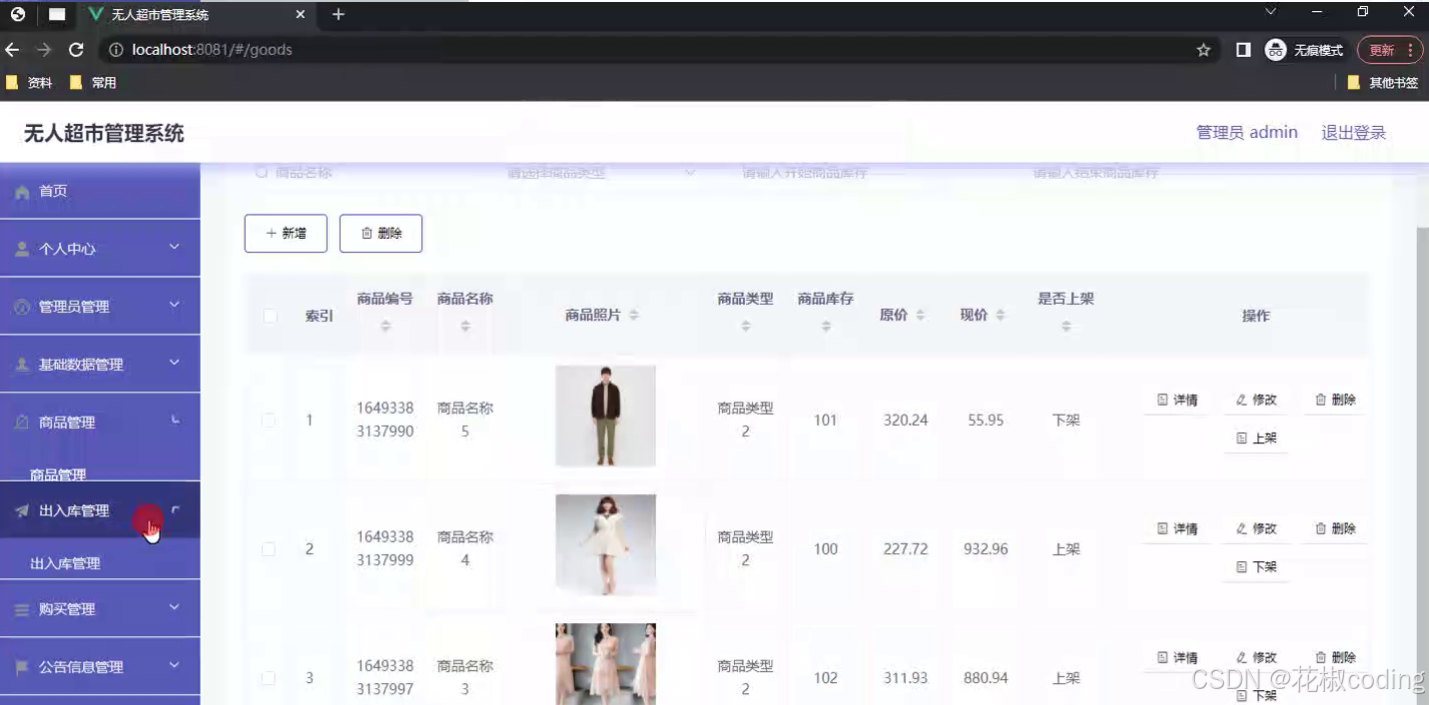Select 商品管理 submenu item
Screen dimensions: 1429x705
click(x=58, y=475)
